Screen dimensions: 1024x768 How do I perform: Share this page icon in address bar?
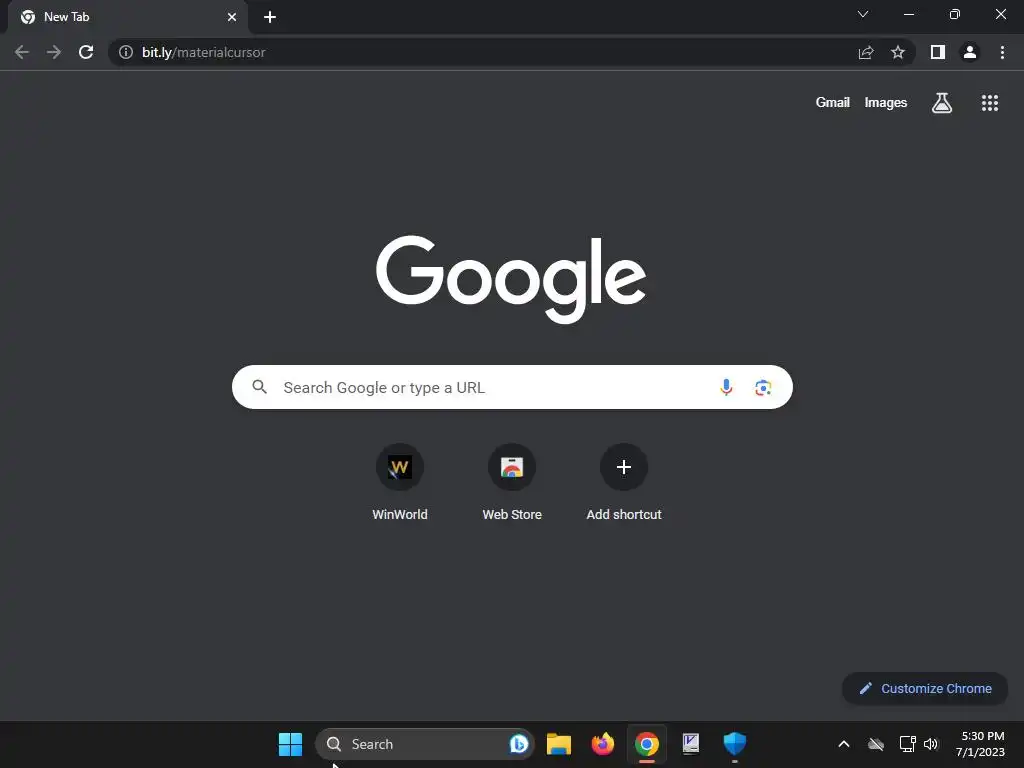866,52
